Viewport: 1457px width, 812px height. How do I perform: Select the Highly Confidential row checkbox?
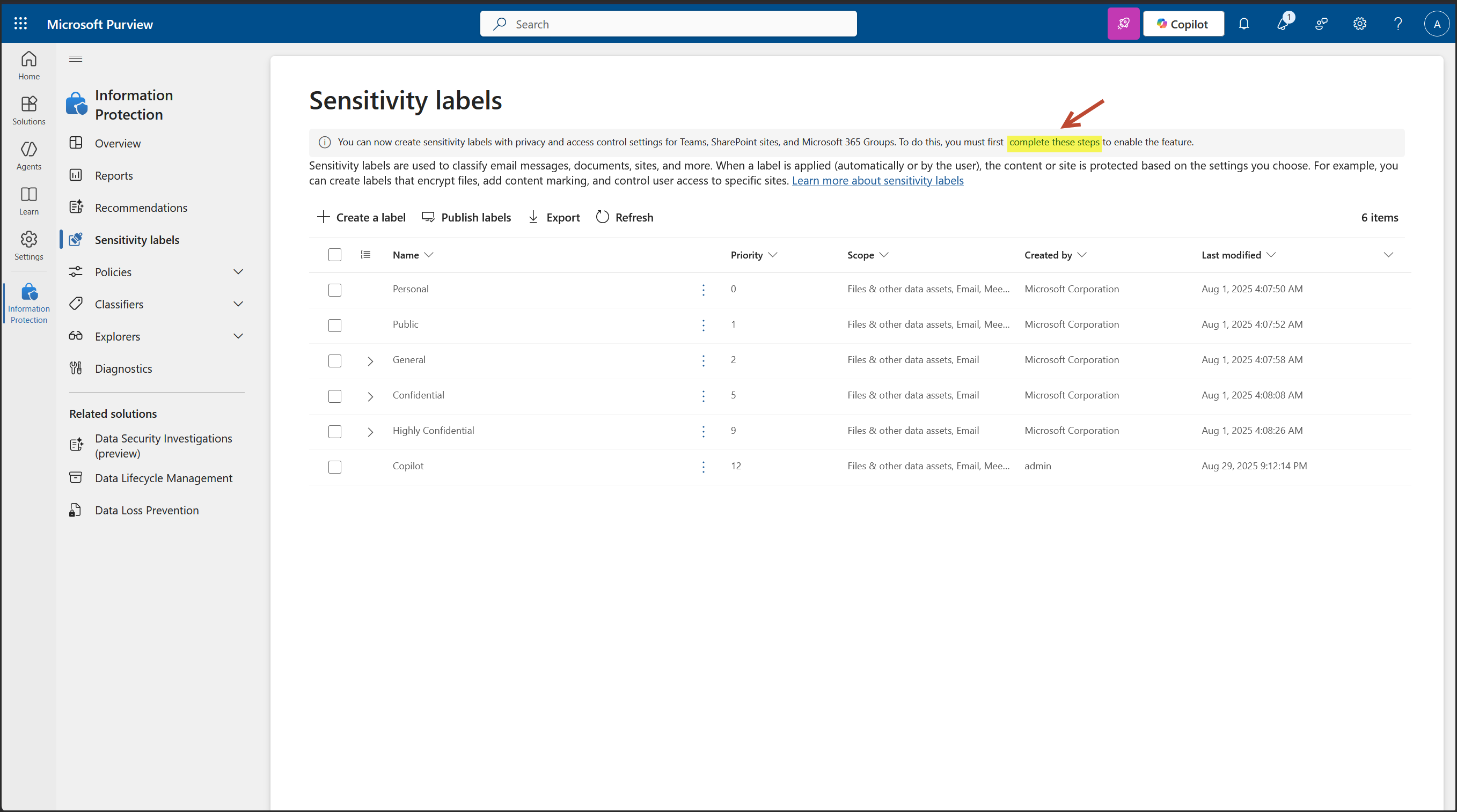click(x=335, y=431)
